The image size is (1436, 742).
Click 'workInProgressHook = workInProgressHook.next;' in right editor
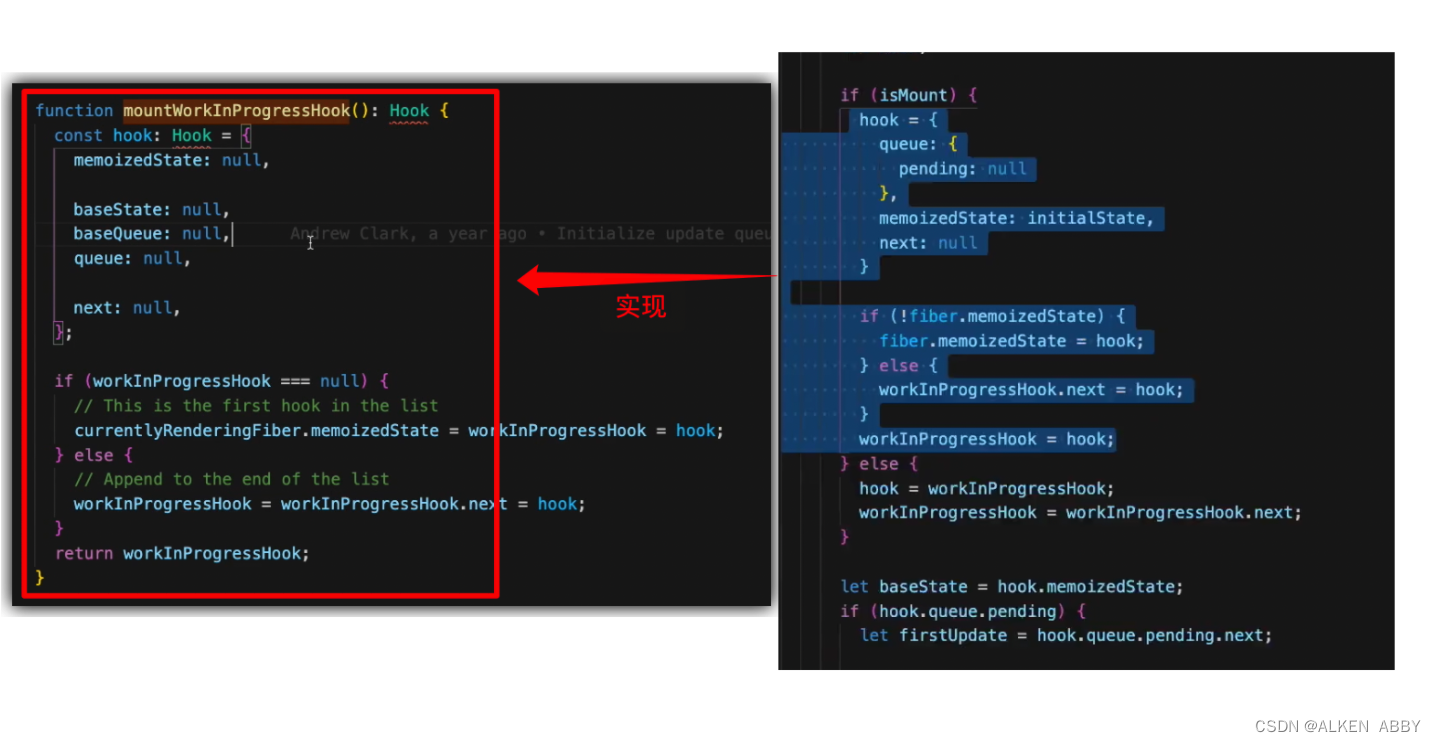(x=1081, y=513)
